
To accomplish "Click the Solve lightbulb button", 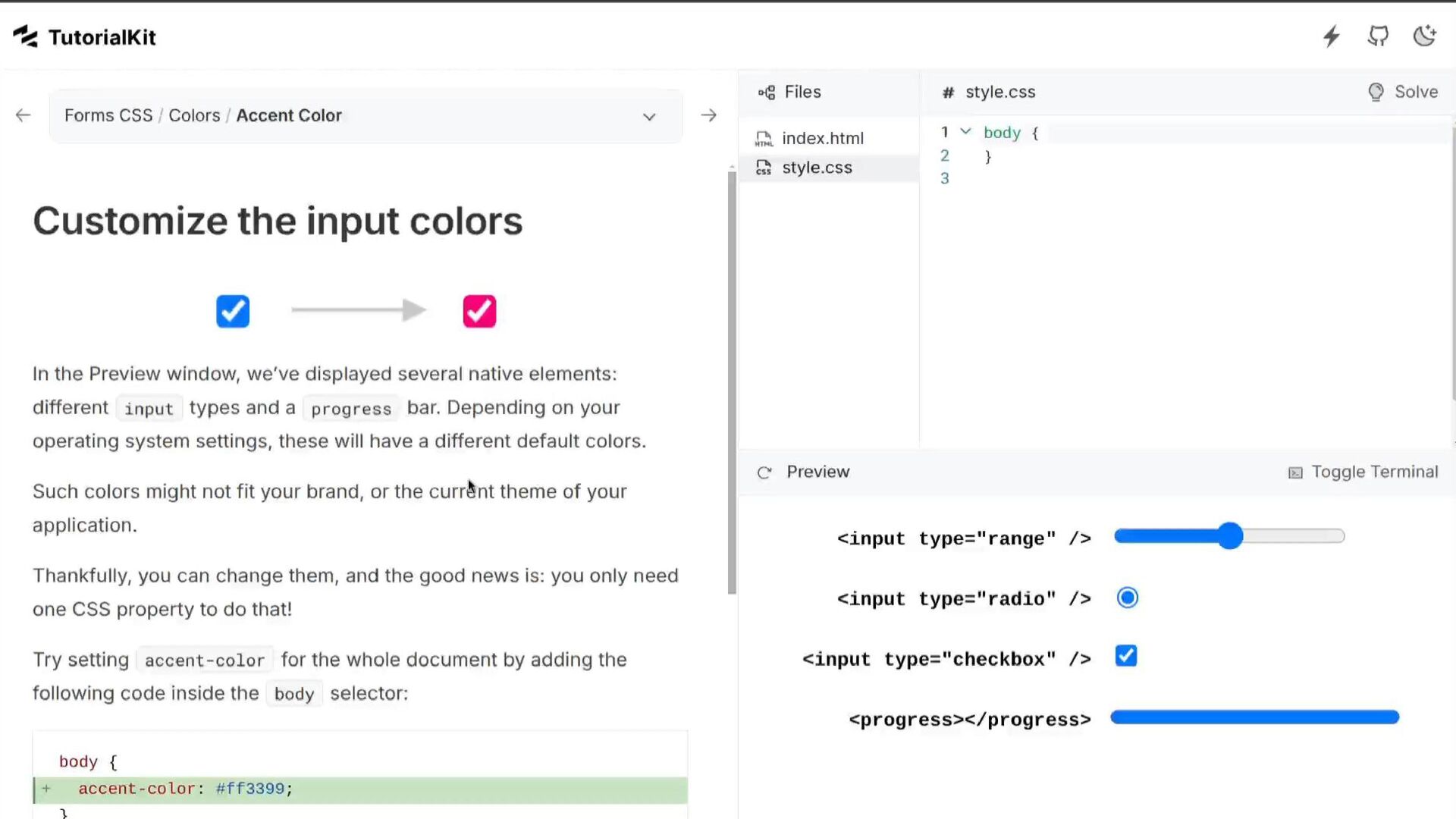I will tap(1403, 92).
